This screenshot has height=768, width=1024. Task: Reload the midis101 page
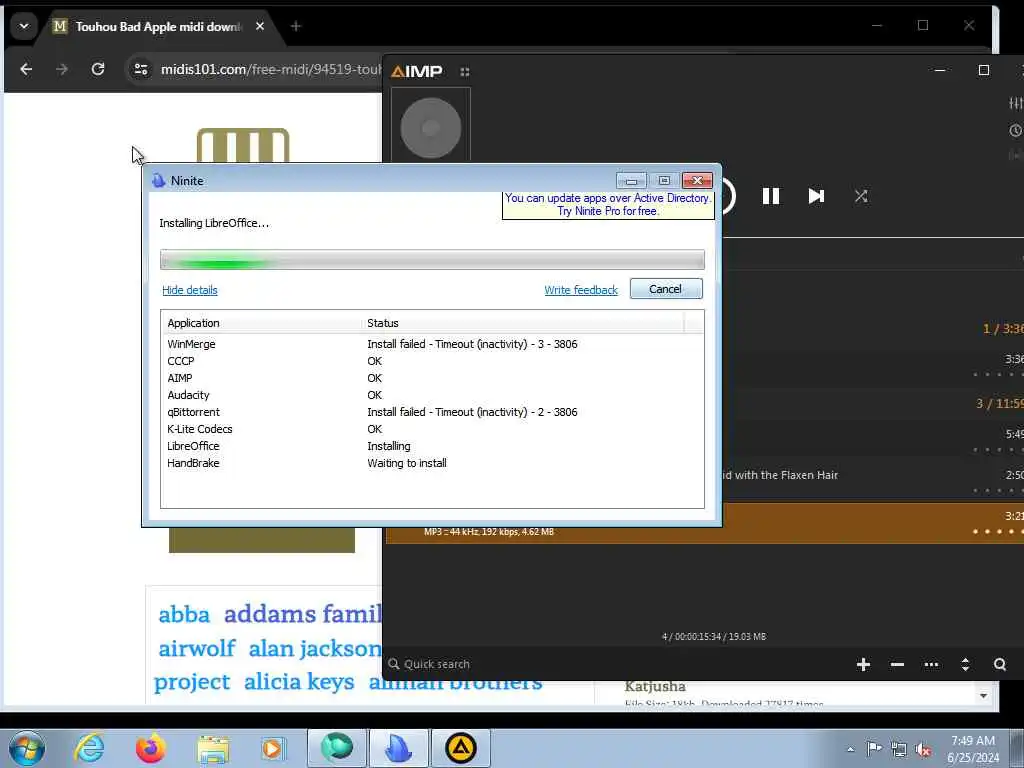(98, 69)
